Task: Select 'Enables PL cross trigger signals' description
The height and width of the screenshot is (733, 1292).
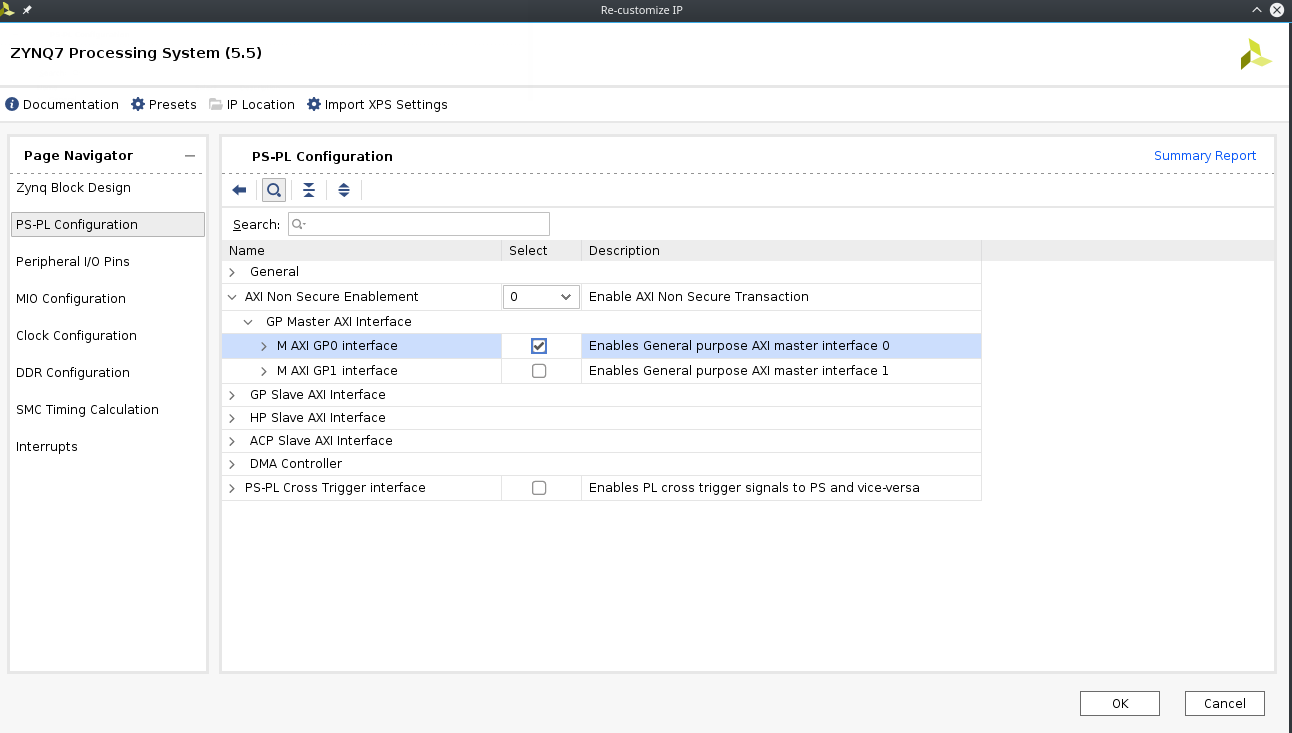Action: pos(754,488)
